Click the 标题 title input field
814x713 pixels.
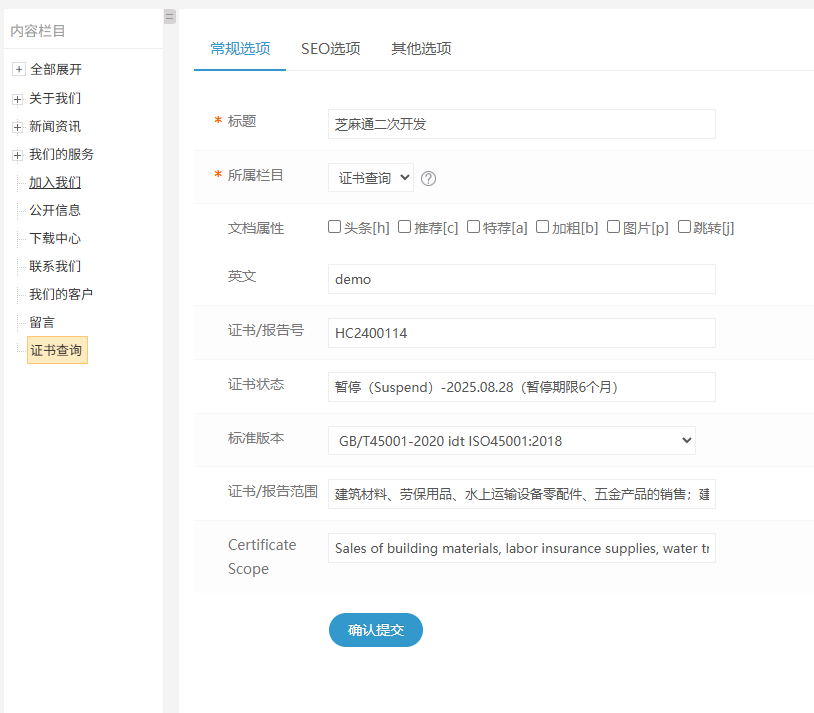(521, 124)
